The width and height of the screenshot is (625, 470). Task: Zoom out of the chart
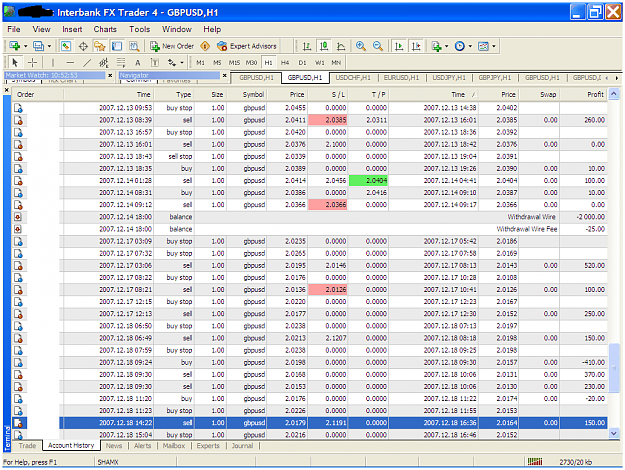(x=378, y=46)
